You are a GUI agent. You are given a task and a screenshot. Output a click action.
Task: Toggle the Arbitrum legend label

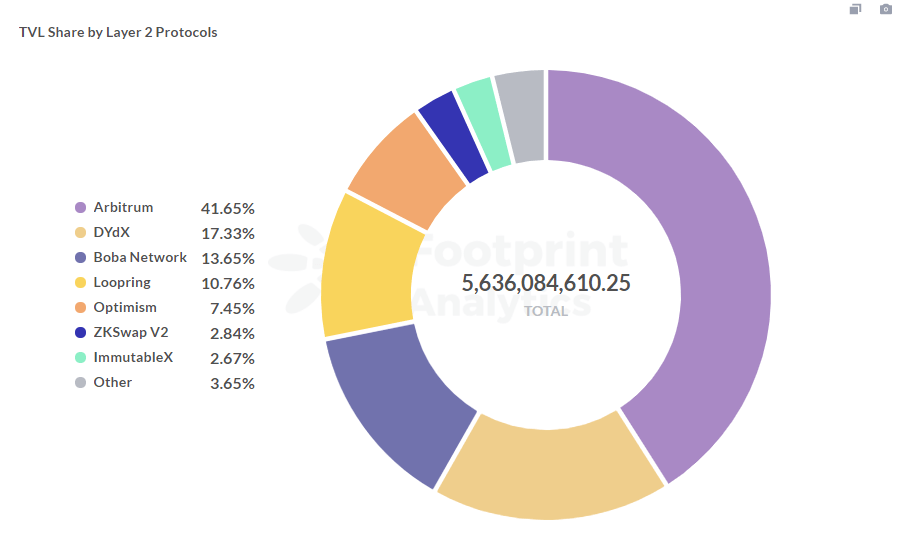pyautogui.click(x=123, y=208)
